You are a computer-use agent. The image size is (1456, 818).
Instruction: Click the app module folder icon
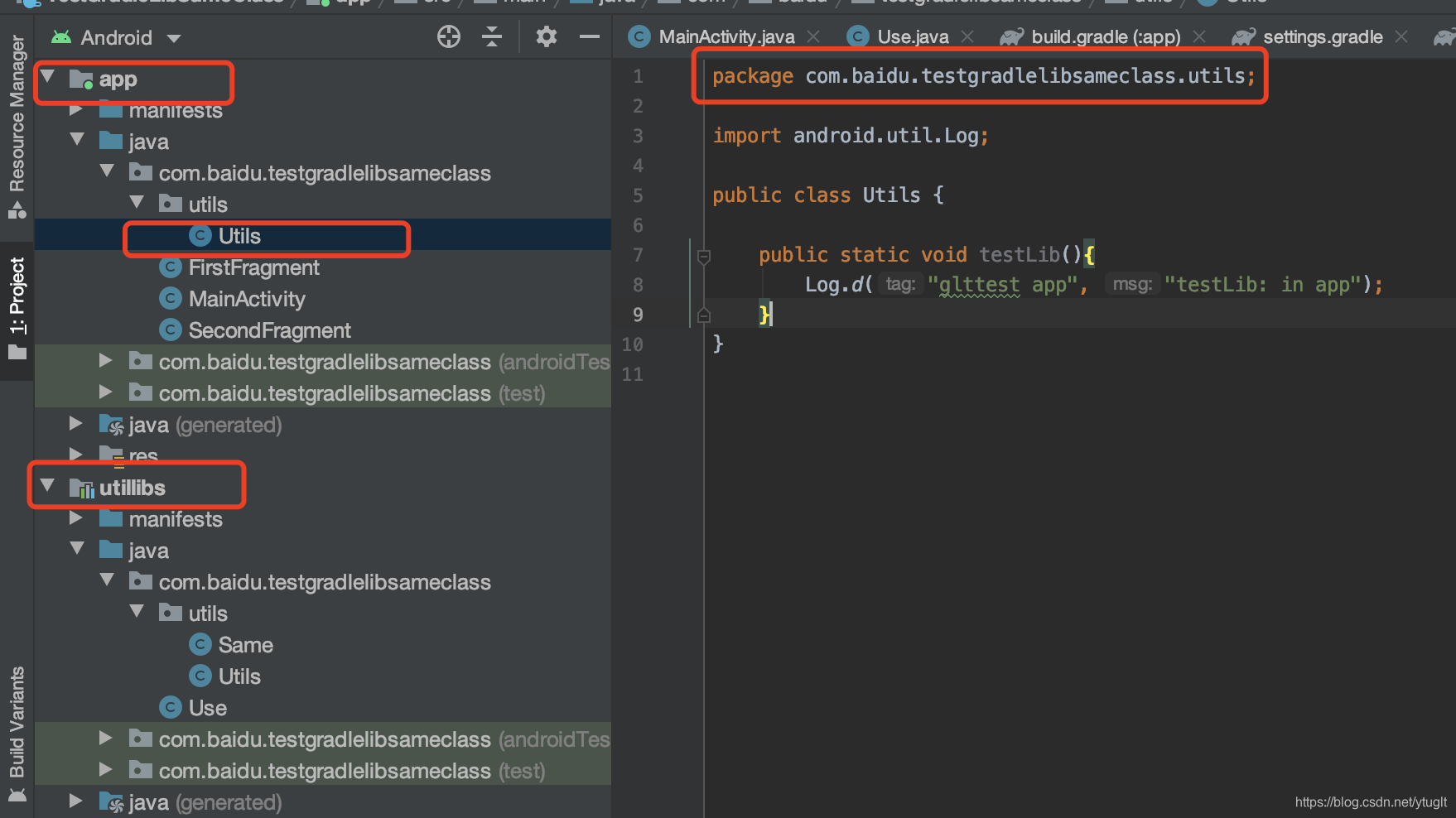pos(81,79)
